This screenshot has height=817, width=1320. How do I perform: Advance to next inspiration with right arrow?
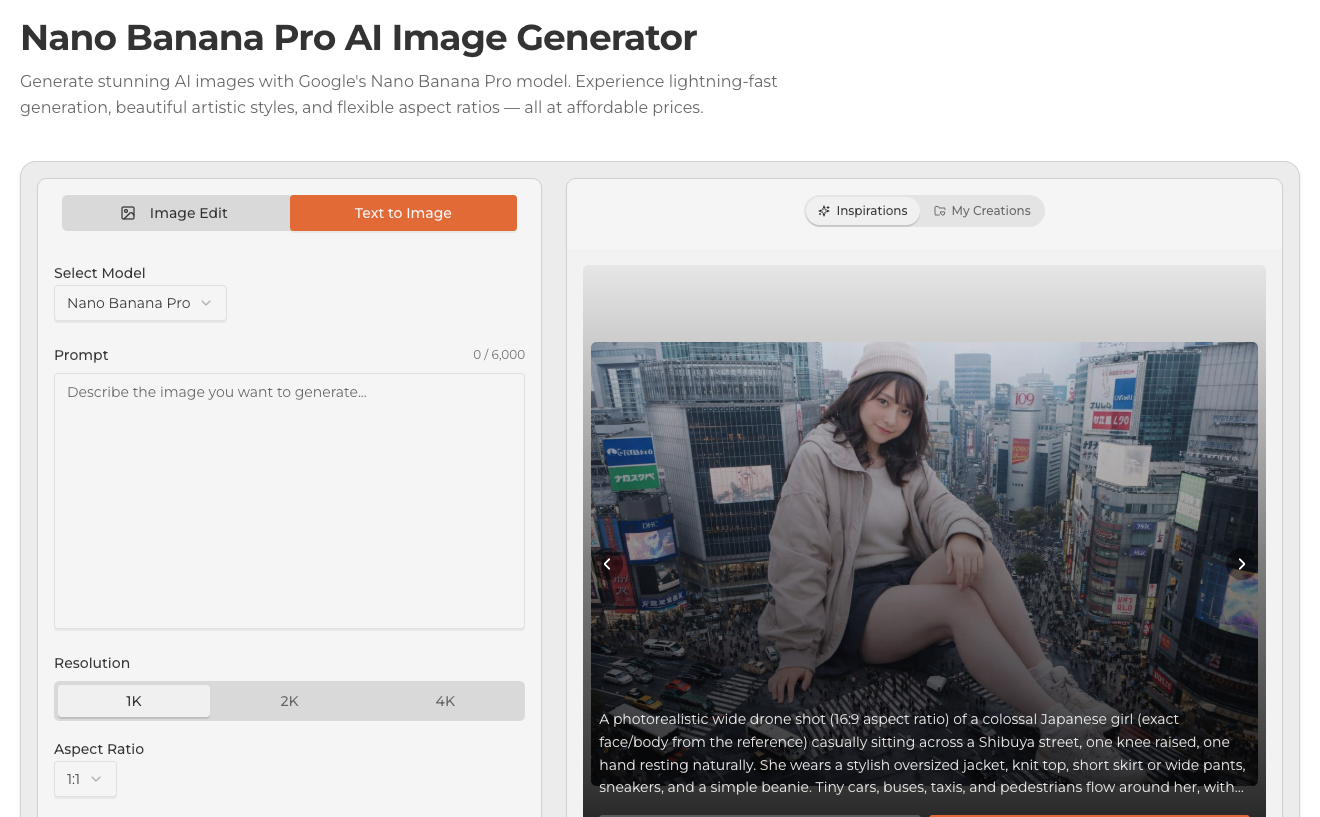(x=1241, y=564)
